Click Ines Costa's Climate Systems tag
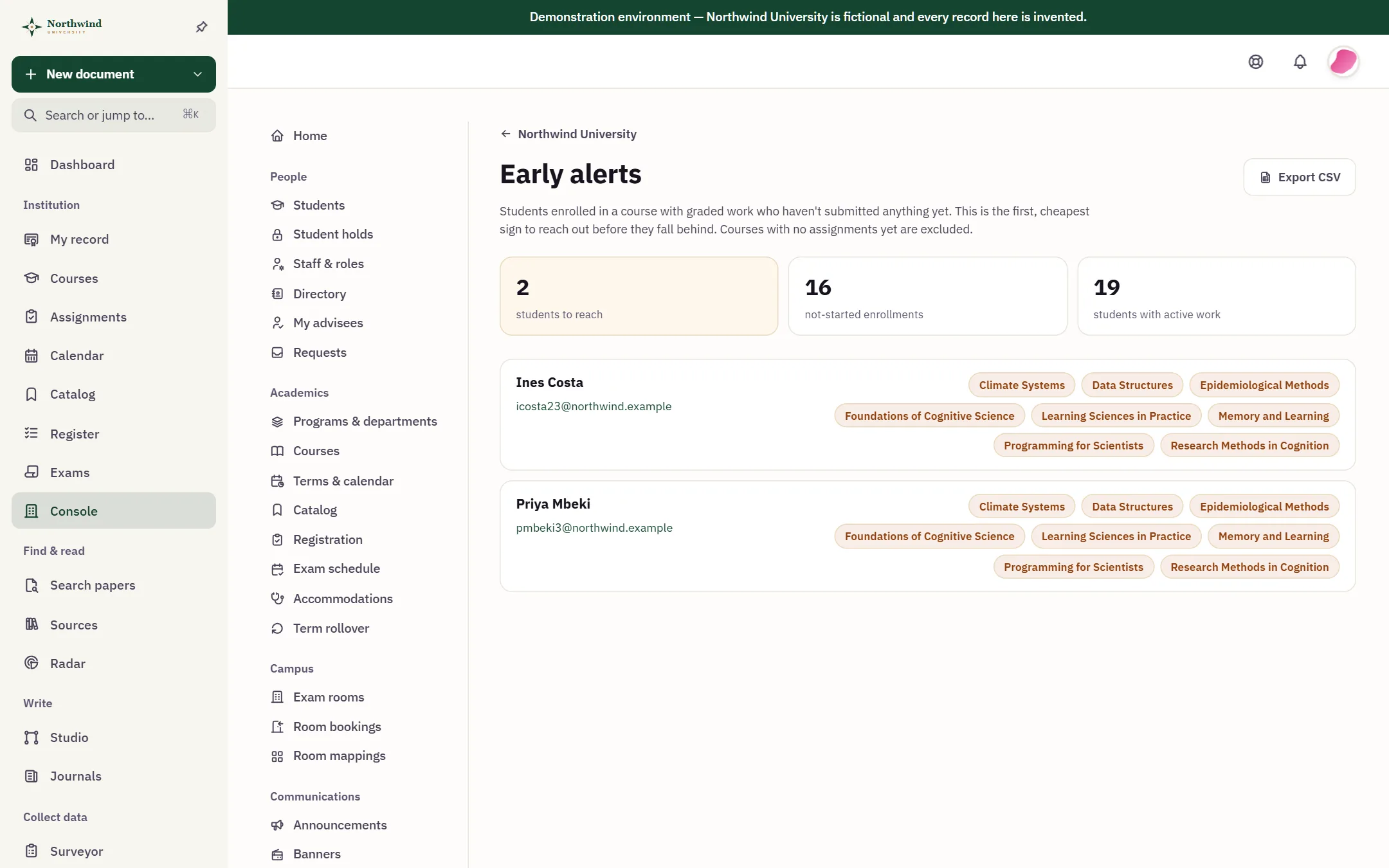 click(x=1021, y=385)
